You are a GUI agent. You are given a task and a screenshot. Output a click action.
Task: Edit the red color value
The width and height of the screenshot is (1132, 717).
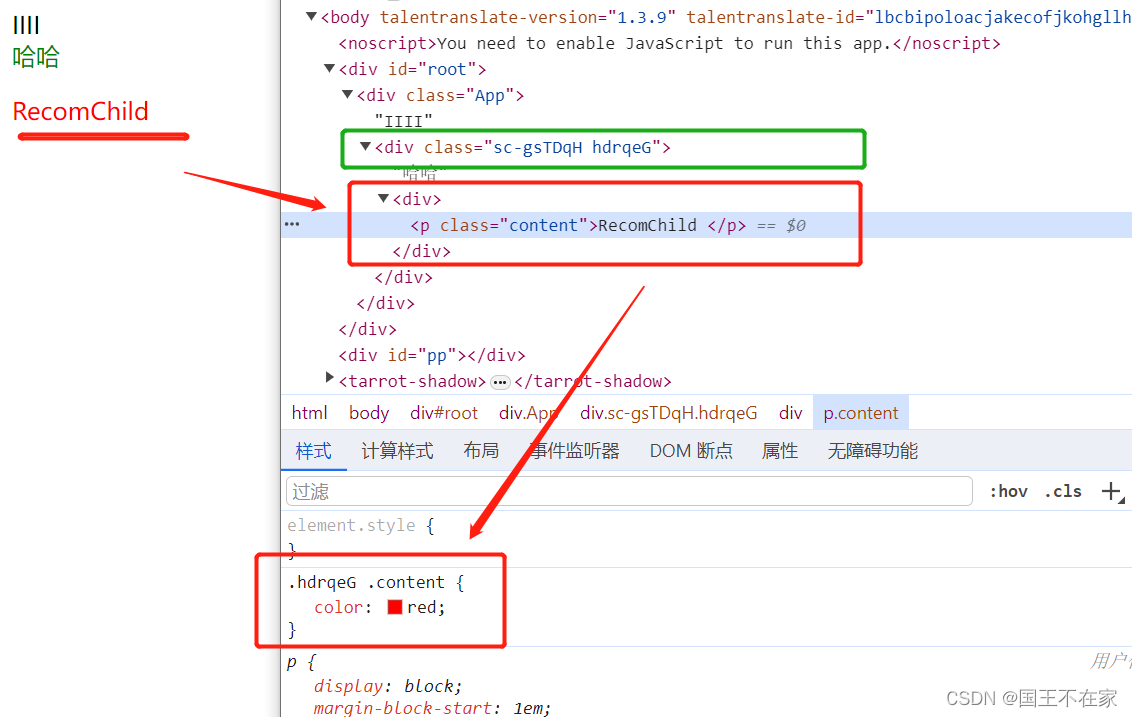(x=422, y=607)
